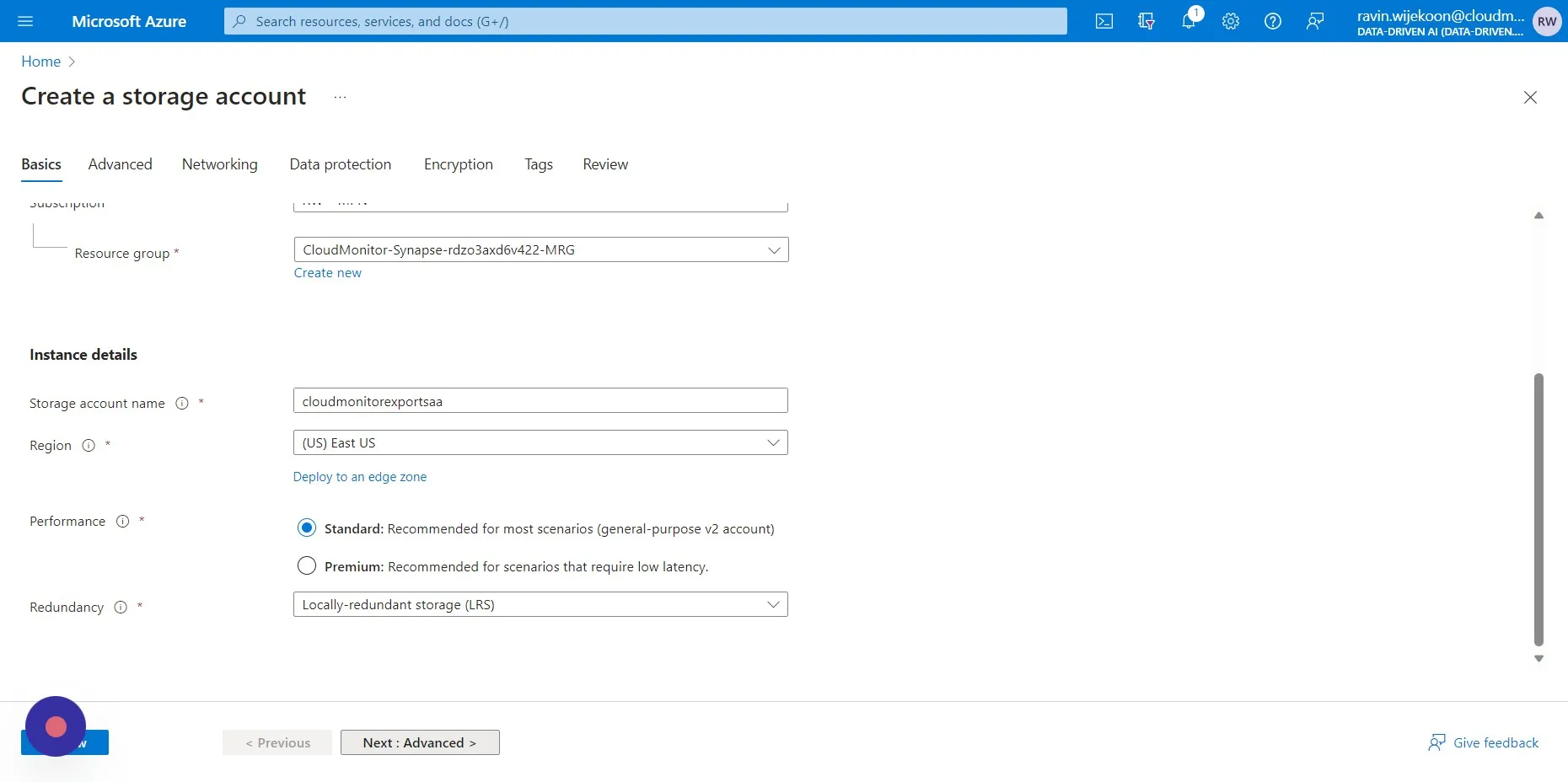Open Cloud Shell from the top bar
Screen dimensions: 1568x782
1104,21
